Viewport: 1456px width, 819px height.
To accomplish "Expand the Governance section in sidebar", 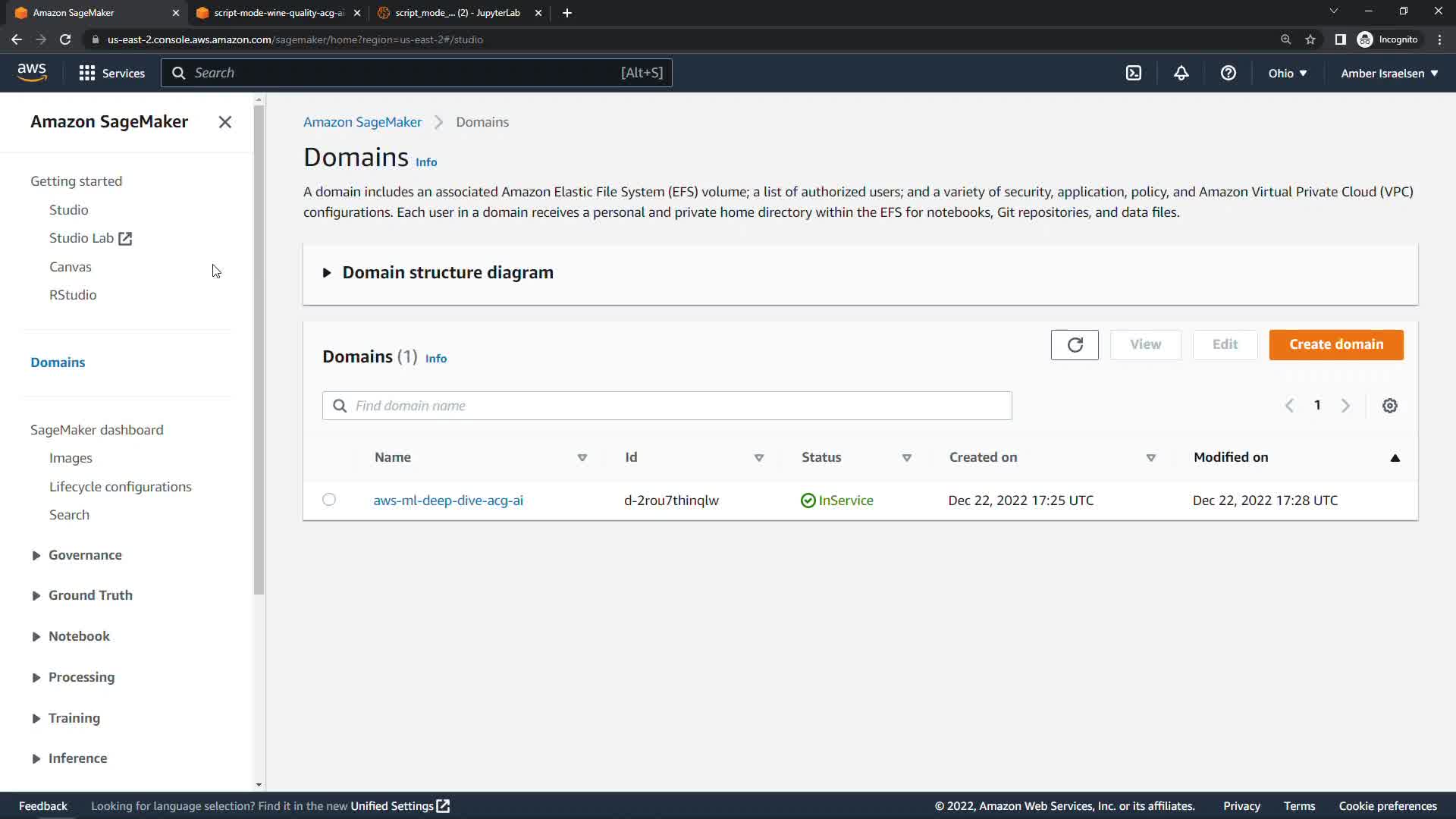I will 36,555.
